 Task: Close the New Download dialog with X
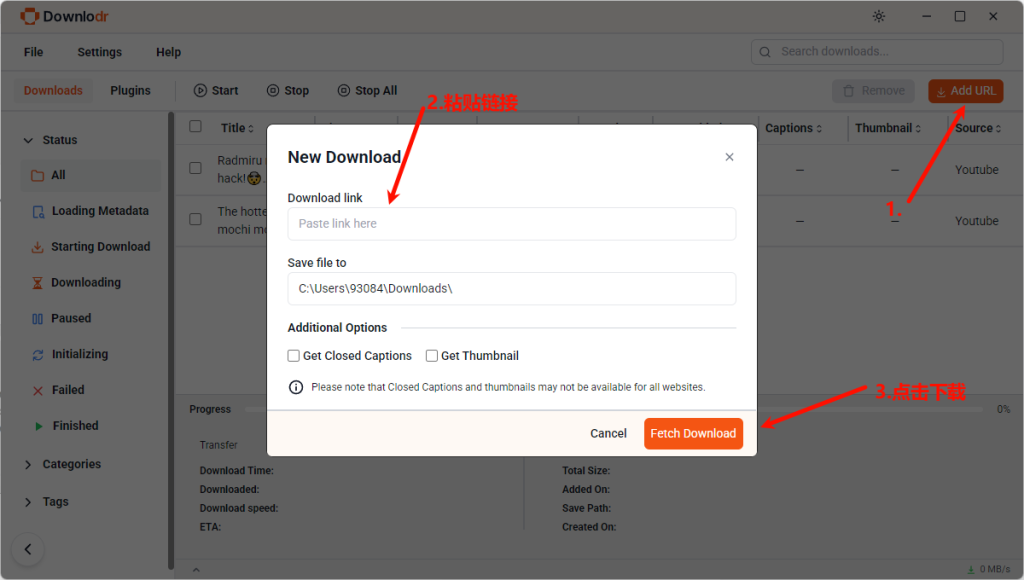coord(729,157)
